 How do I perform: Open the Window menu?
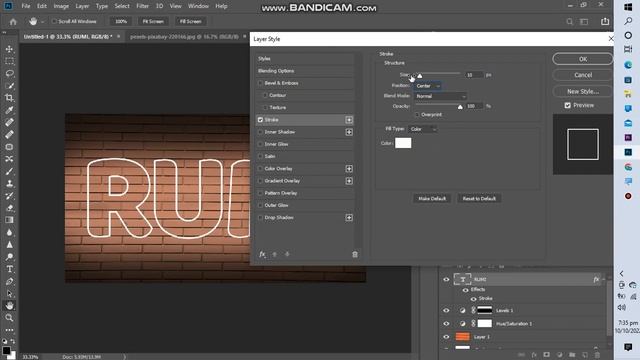(x=198, y=6)
